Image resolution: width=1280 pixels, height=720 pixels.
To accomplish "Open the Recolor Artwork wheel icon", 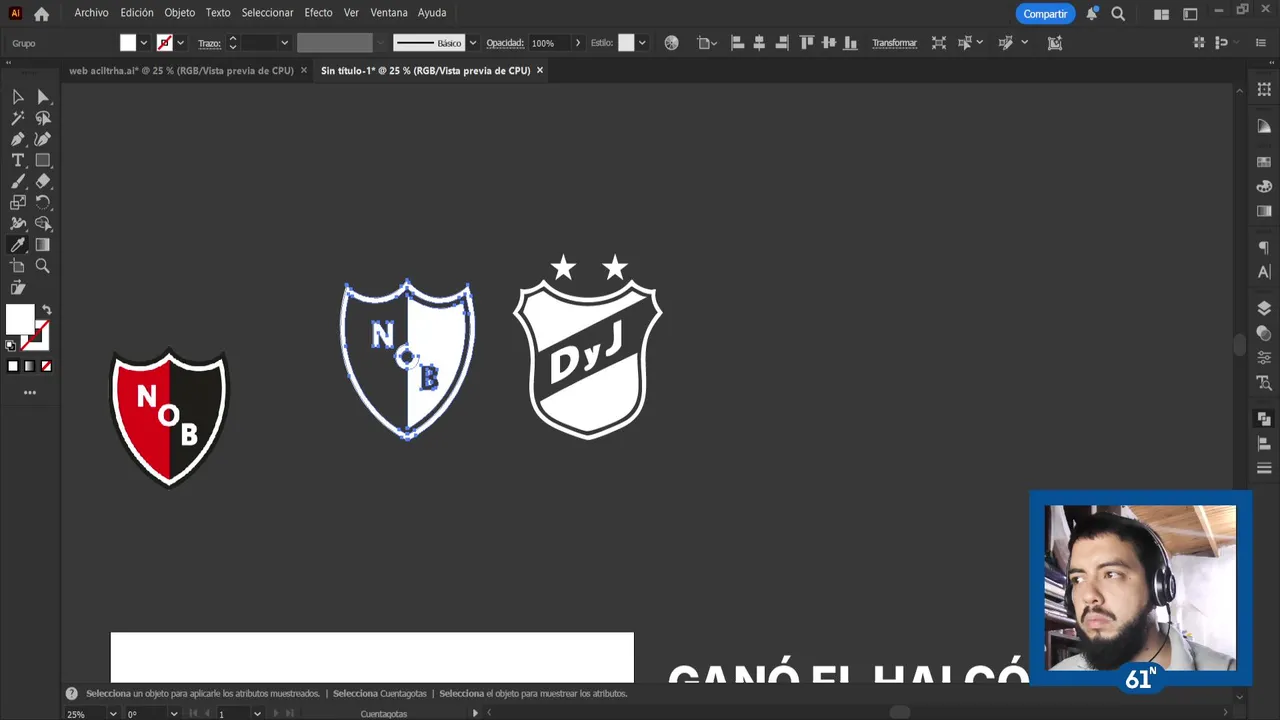I will (672, 43).
